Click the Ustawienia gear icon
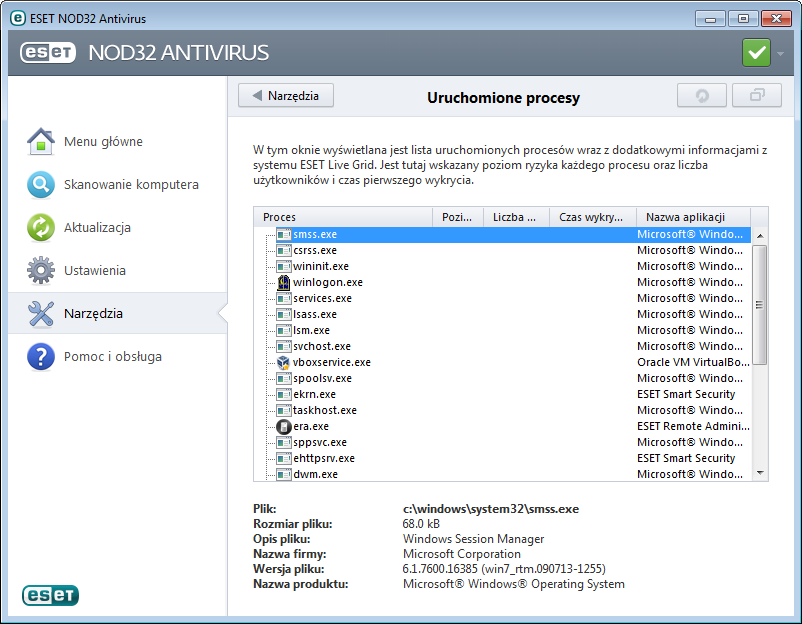 [41, 270]
